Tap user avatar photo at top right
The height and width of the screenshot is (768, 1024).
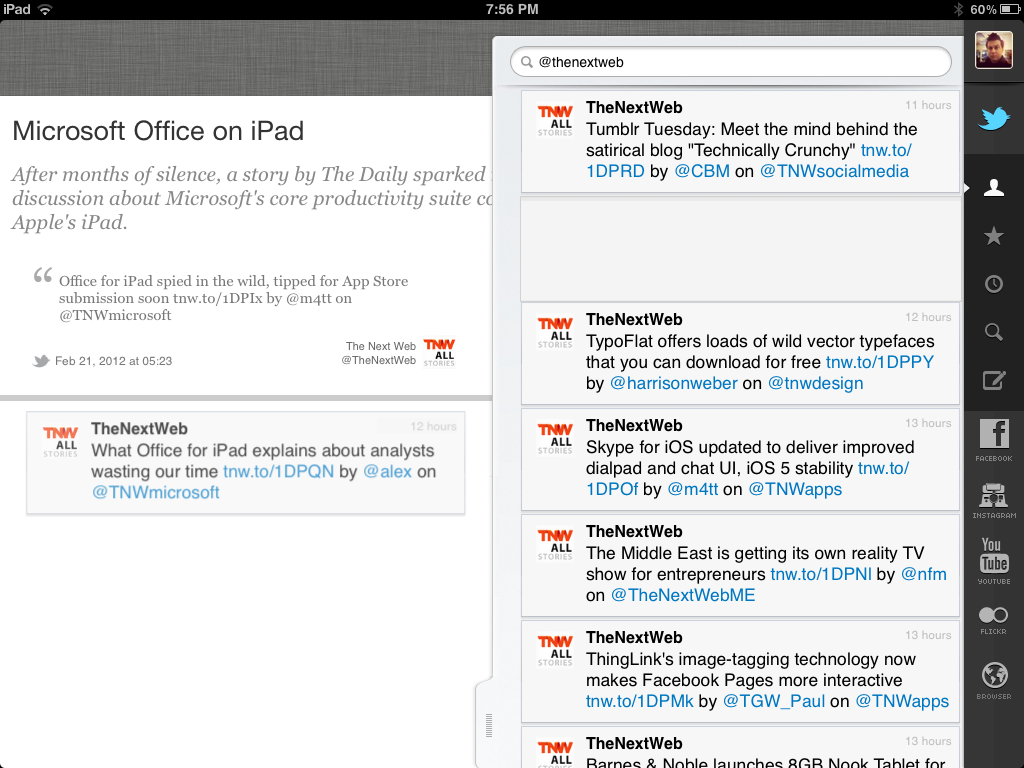tap(994, 50)
